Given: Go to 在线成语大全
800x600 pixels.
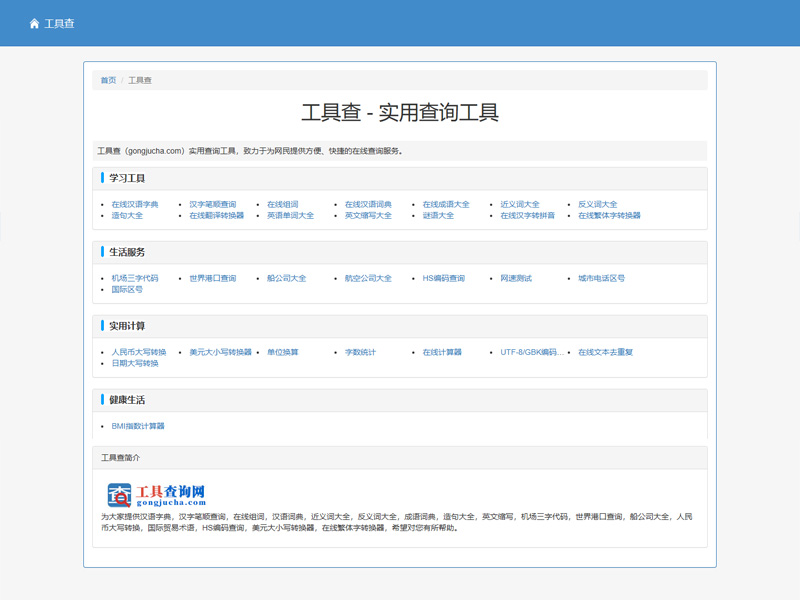Looking at the screenshot, I should pos(446,204).
